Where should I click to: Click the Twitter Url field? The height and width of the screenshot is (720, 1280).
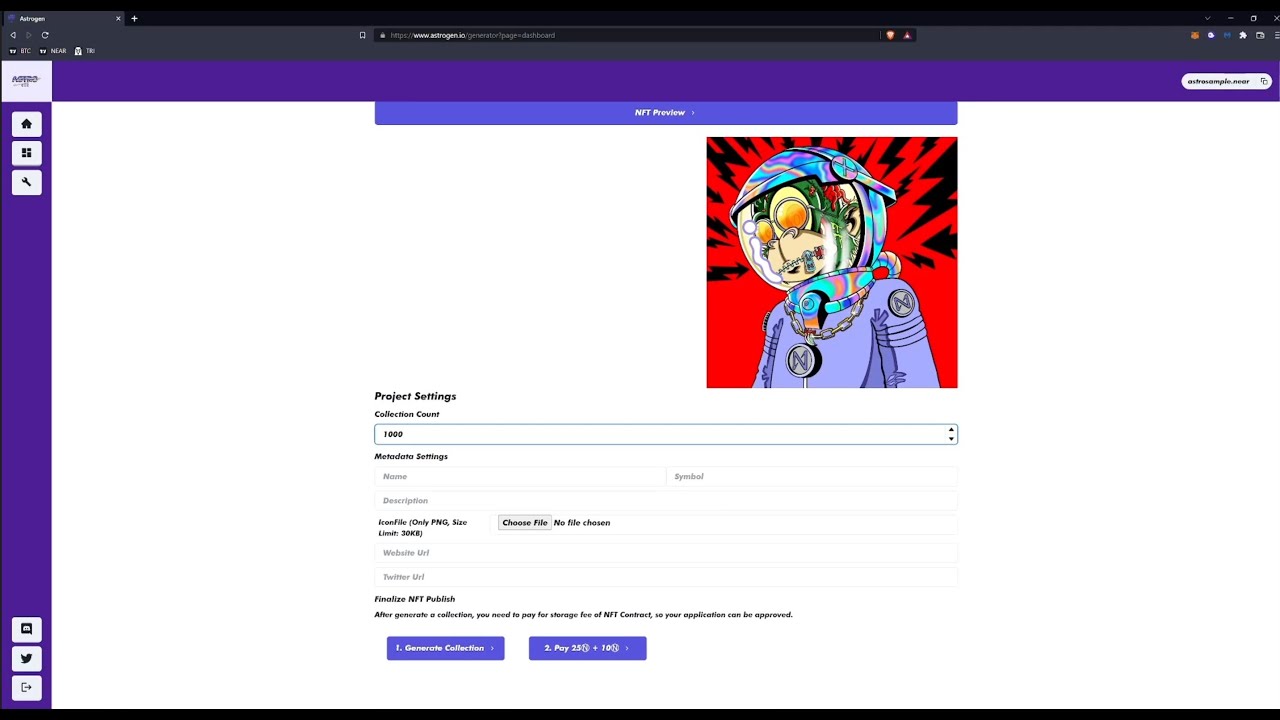666,577
